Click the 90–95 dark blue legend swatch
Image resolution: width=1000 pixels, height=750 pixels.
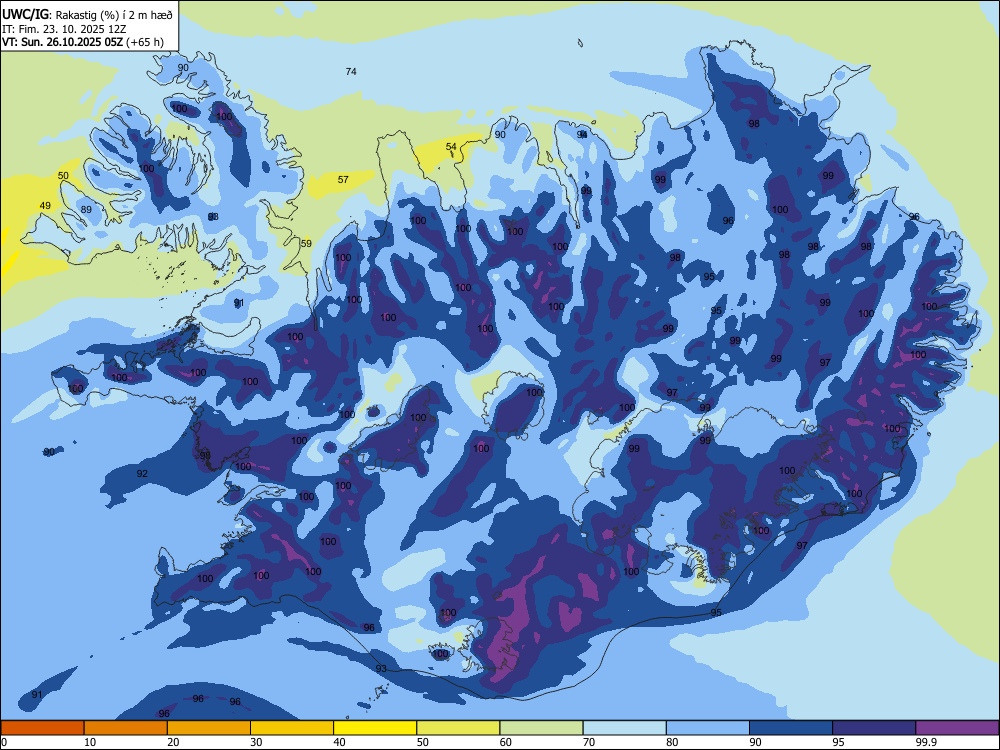pos(791,728)
